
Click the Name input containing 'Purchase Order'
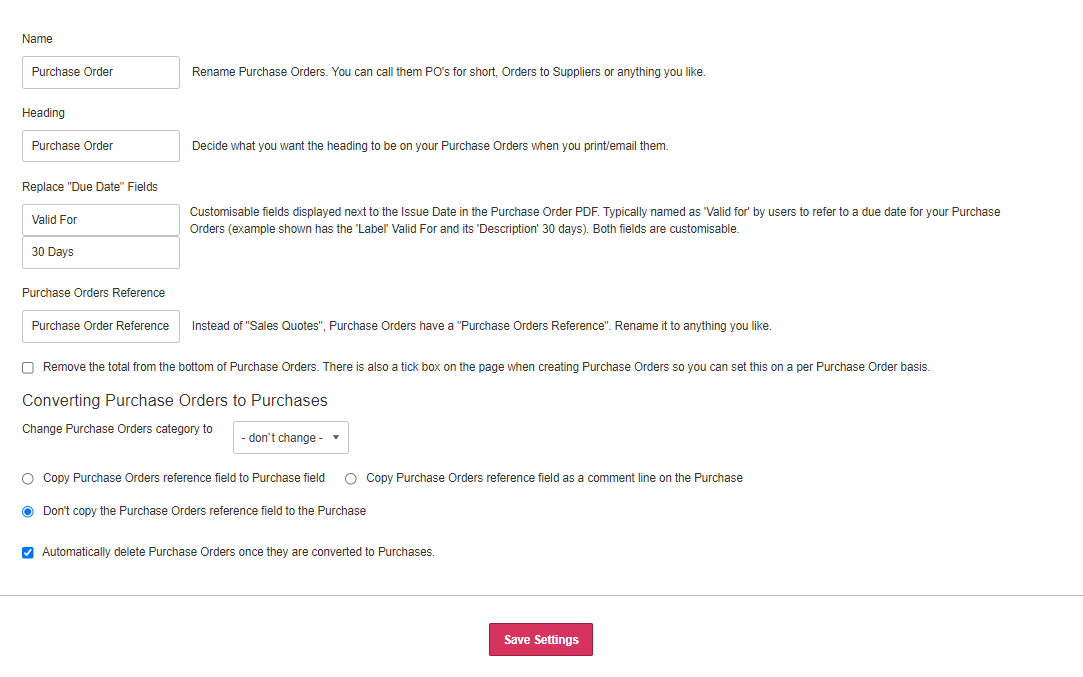tap(100, 72)
